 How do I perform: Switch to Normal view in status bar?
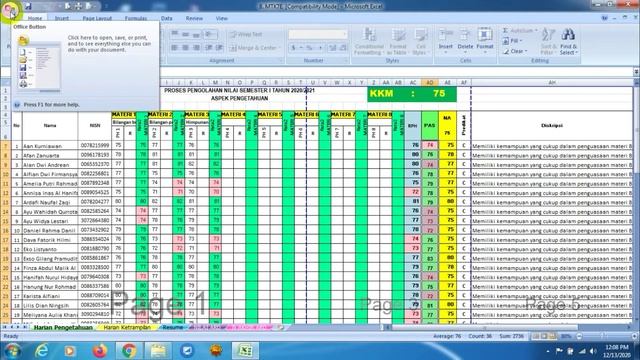536,336
